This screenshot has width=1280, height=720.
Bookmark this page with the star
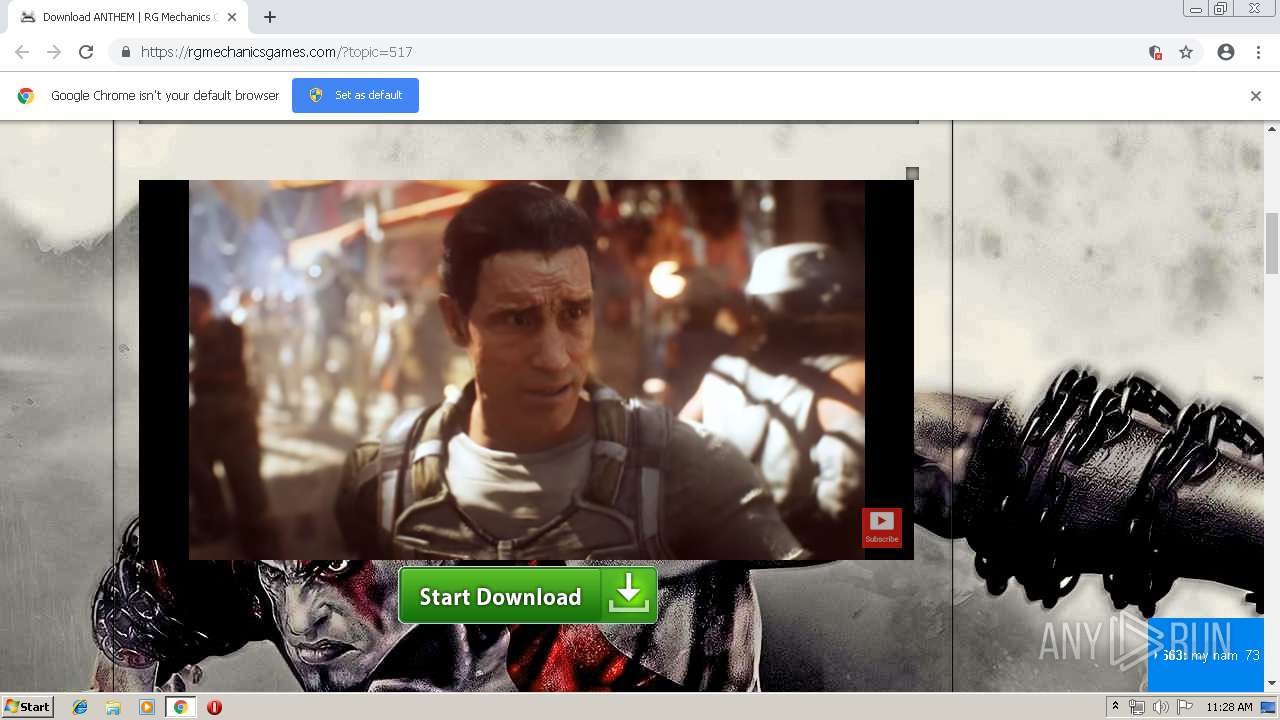1186,52
